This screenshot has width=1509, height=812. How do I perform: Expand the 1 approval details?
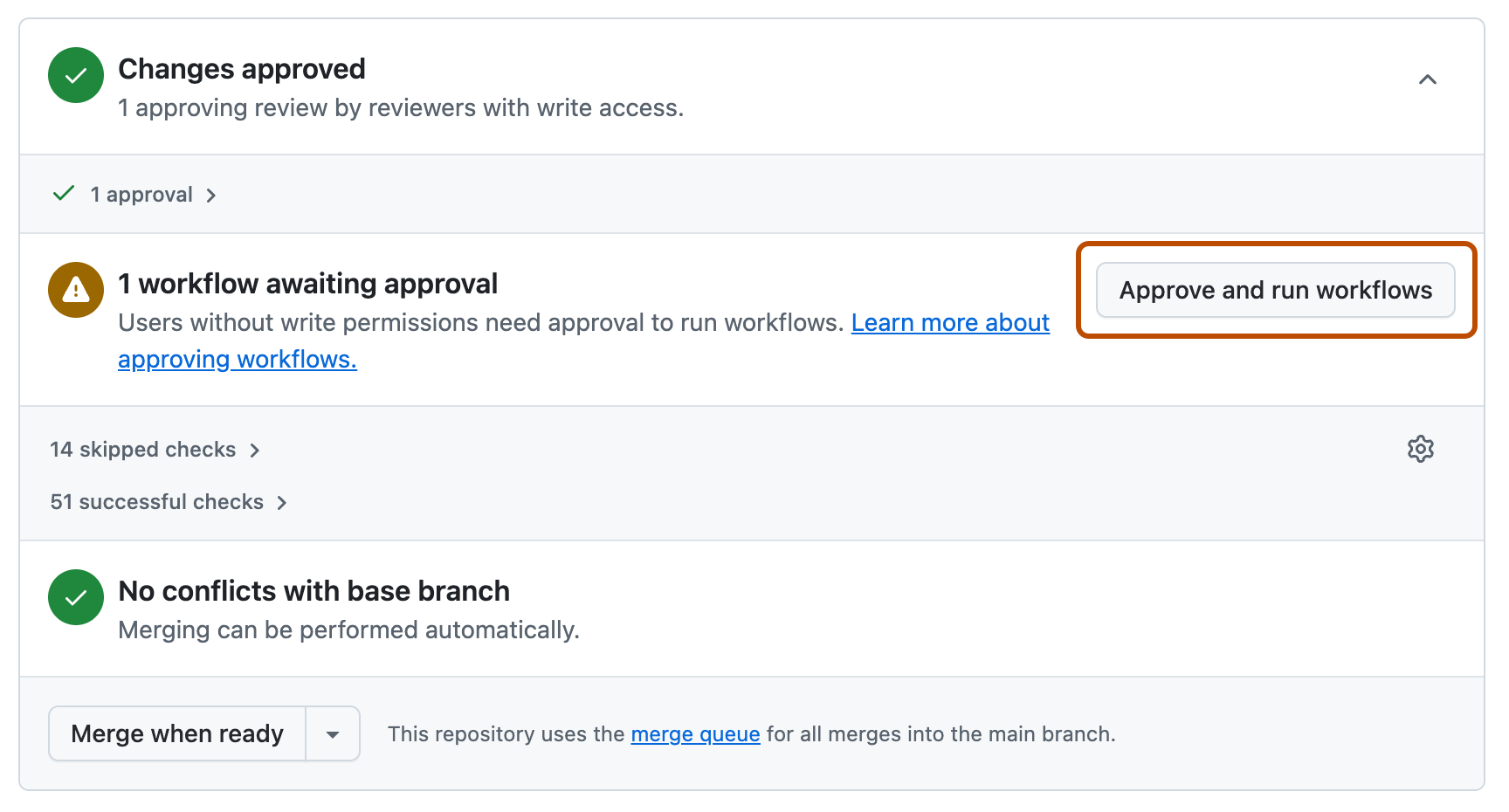click(x=212, y=196)
